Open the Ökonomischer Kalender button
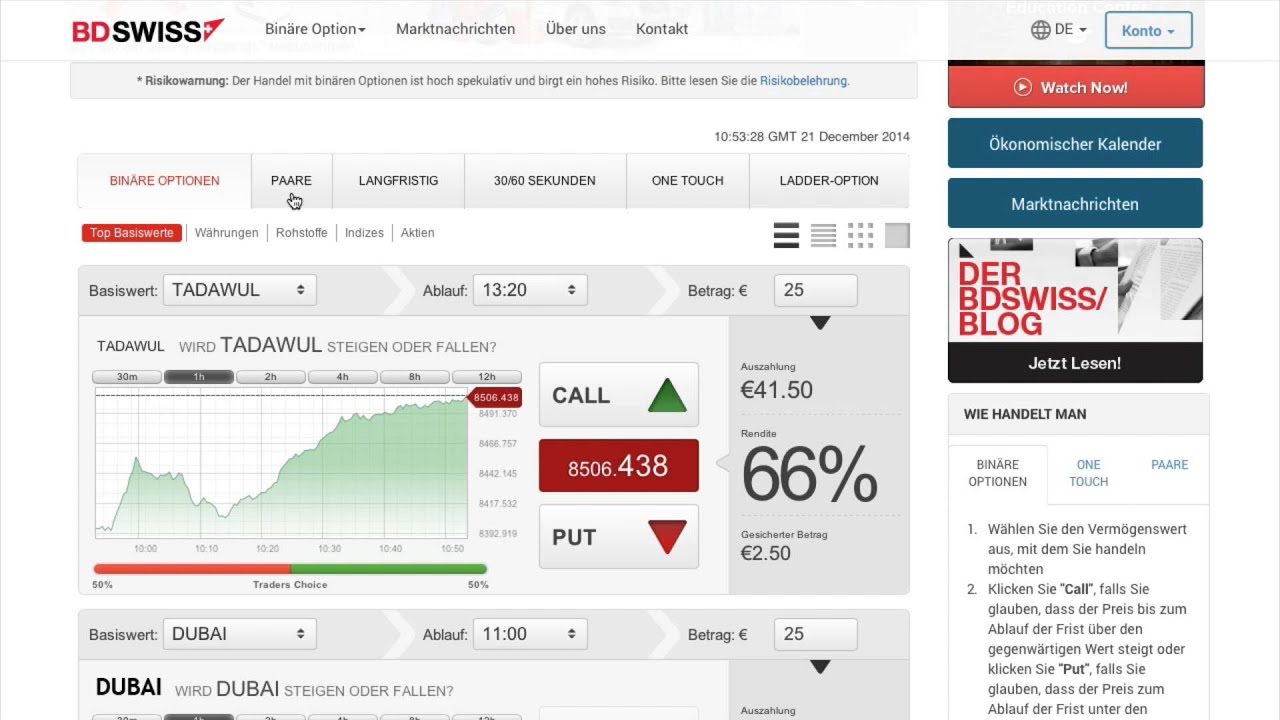1280x720 pixels. click(1075, 143)
